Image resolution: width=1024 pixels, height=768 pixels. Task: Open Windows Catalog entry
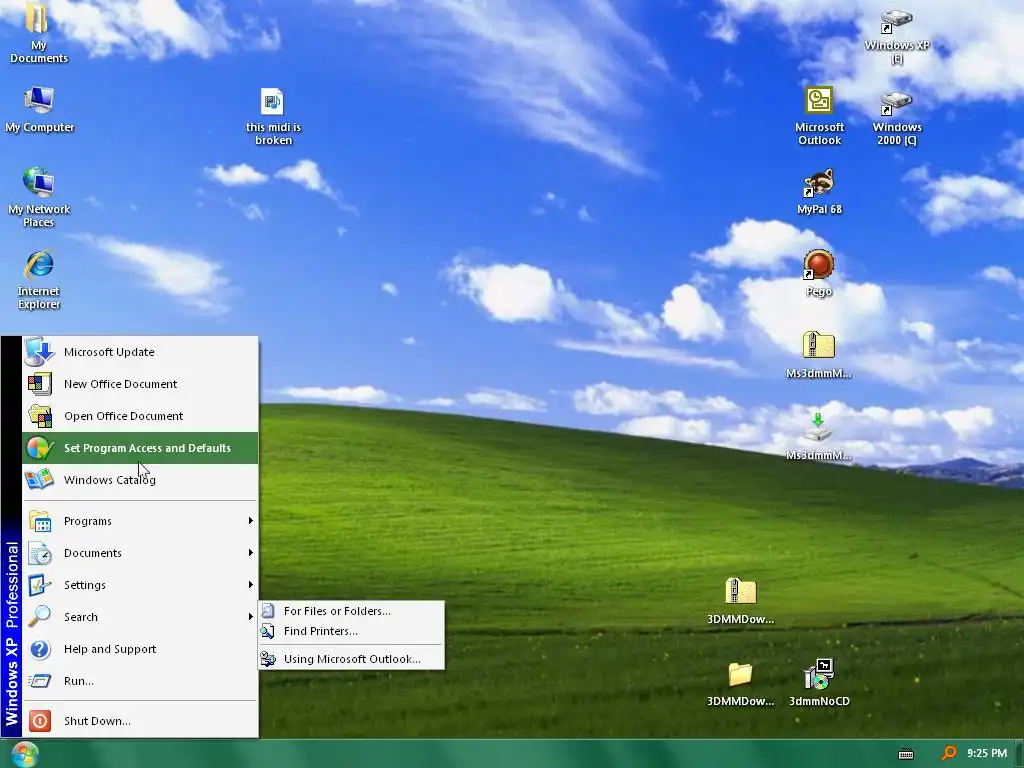[x=140, y=480]
